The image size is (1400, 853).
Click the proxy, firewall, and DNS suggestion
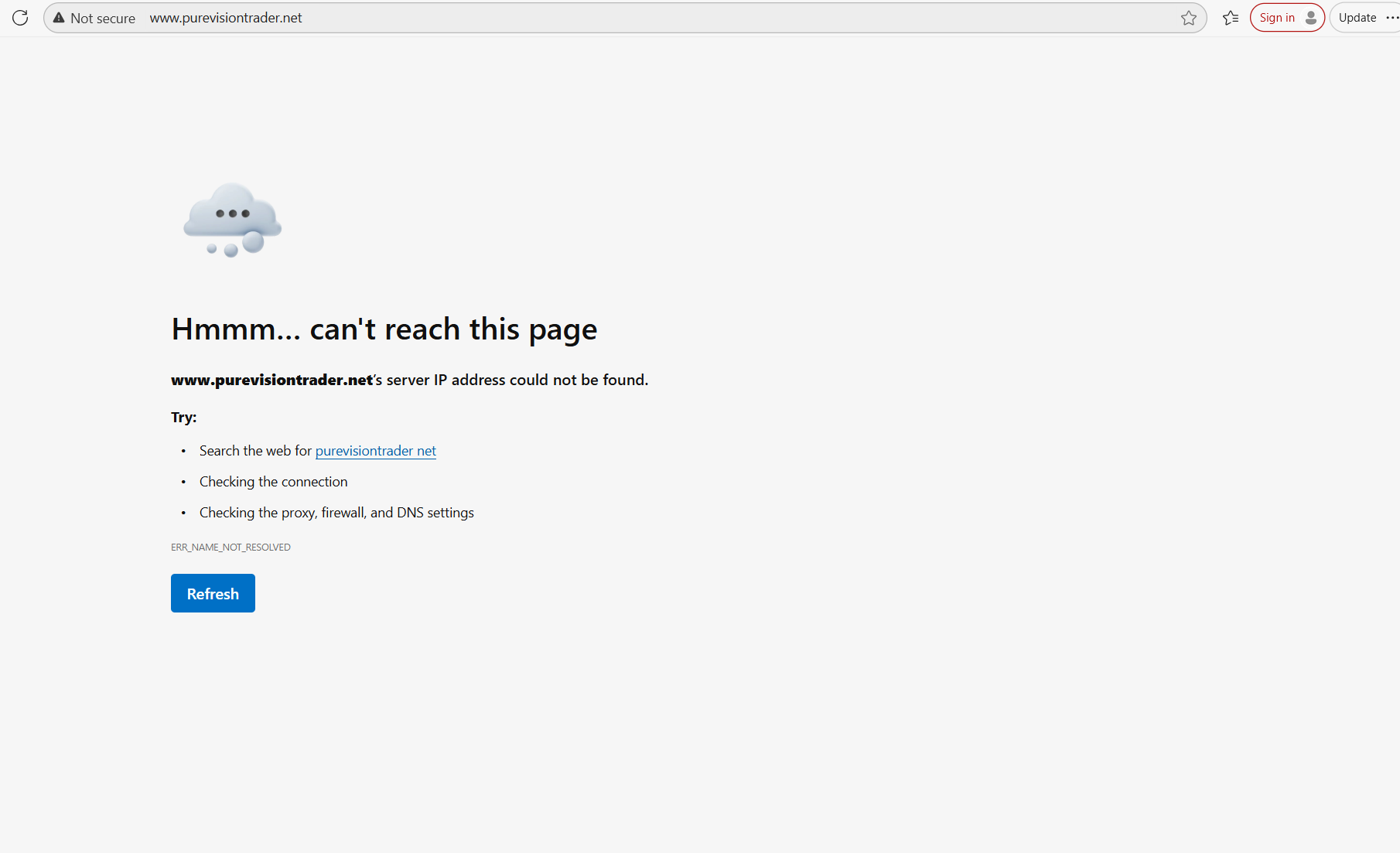[336, 513]
